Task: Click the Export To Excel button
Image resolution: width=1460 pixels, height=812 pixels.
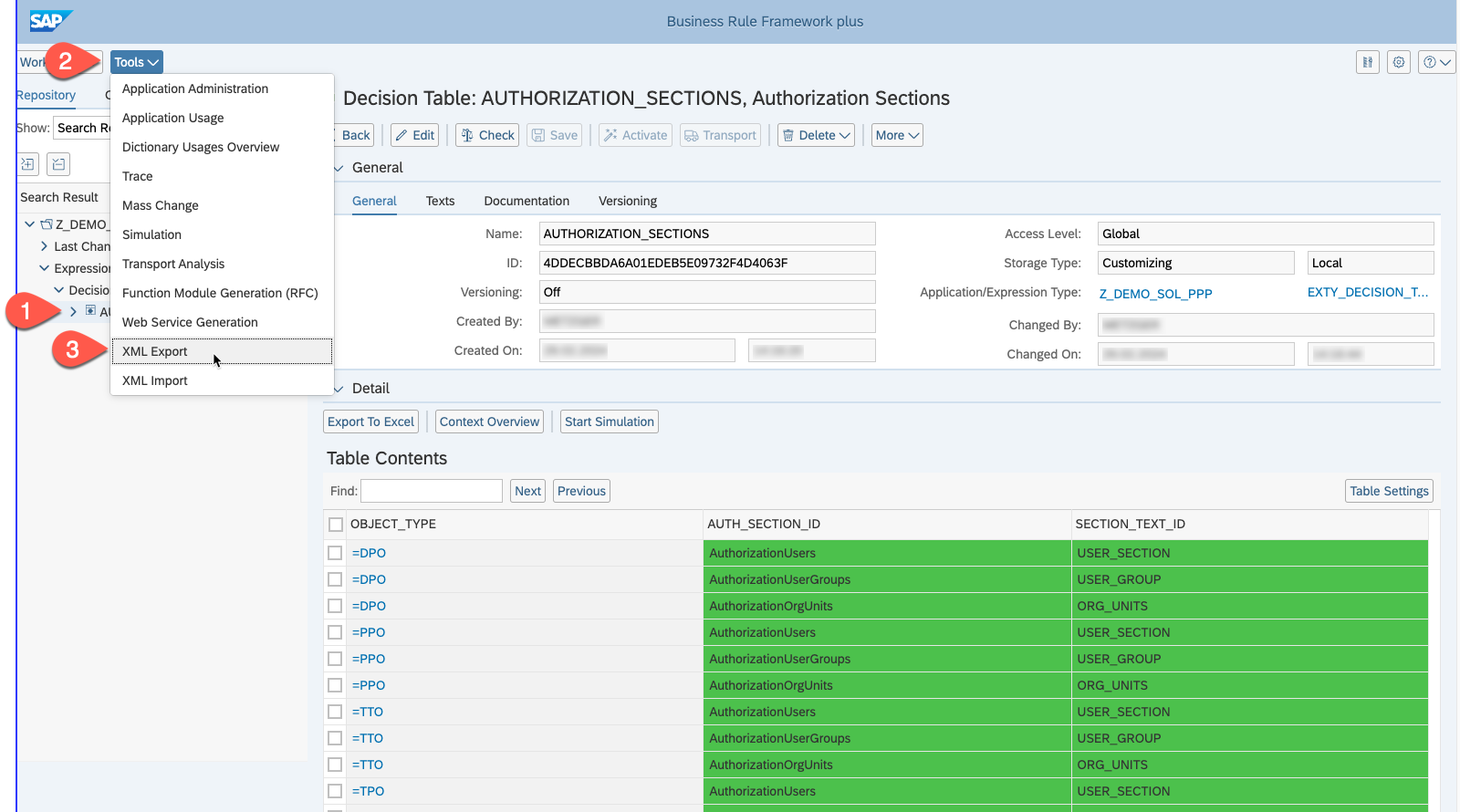Action: 370,422
